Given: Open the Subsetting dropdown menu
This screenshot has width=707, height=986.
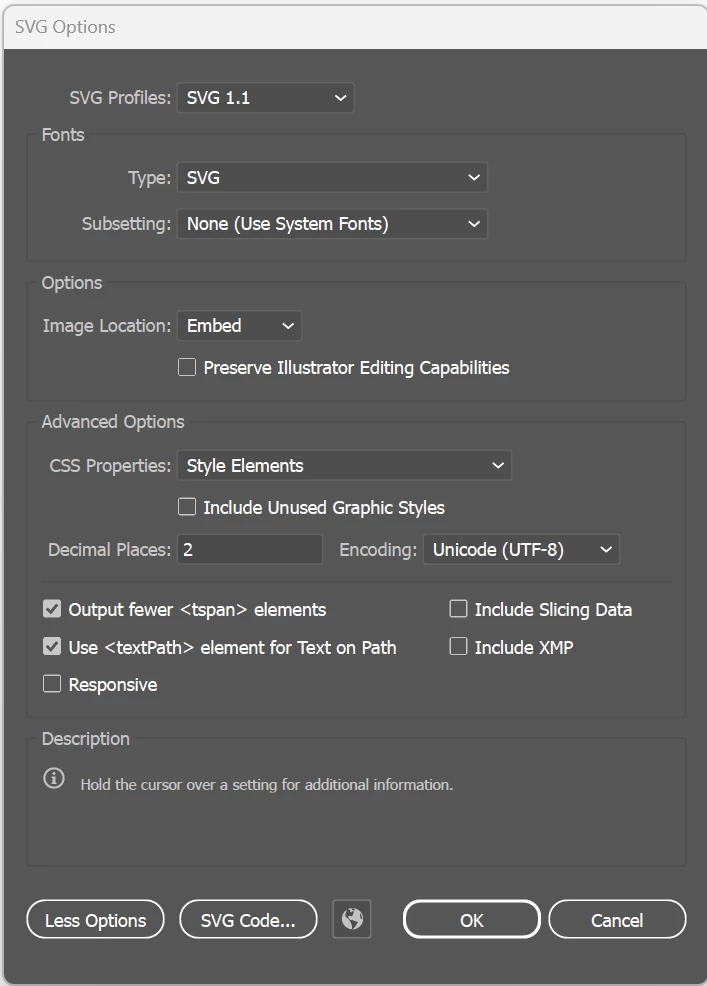Looking at the screenshot, I should [332, 224].
